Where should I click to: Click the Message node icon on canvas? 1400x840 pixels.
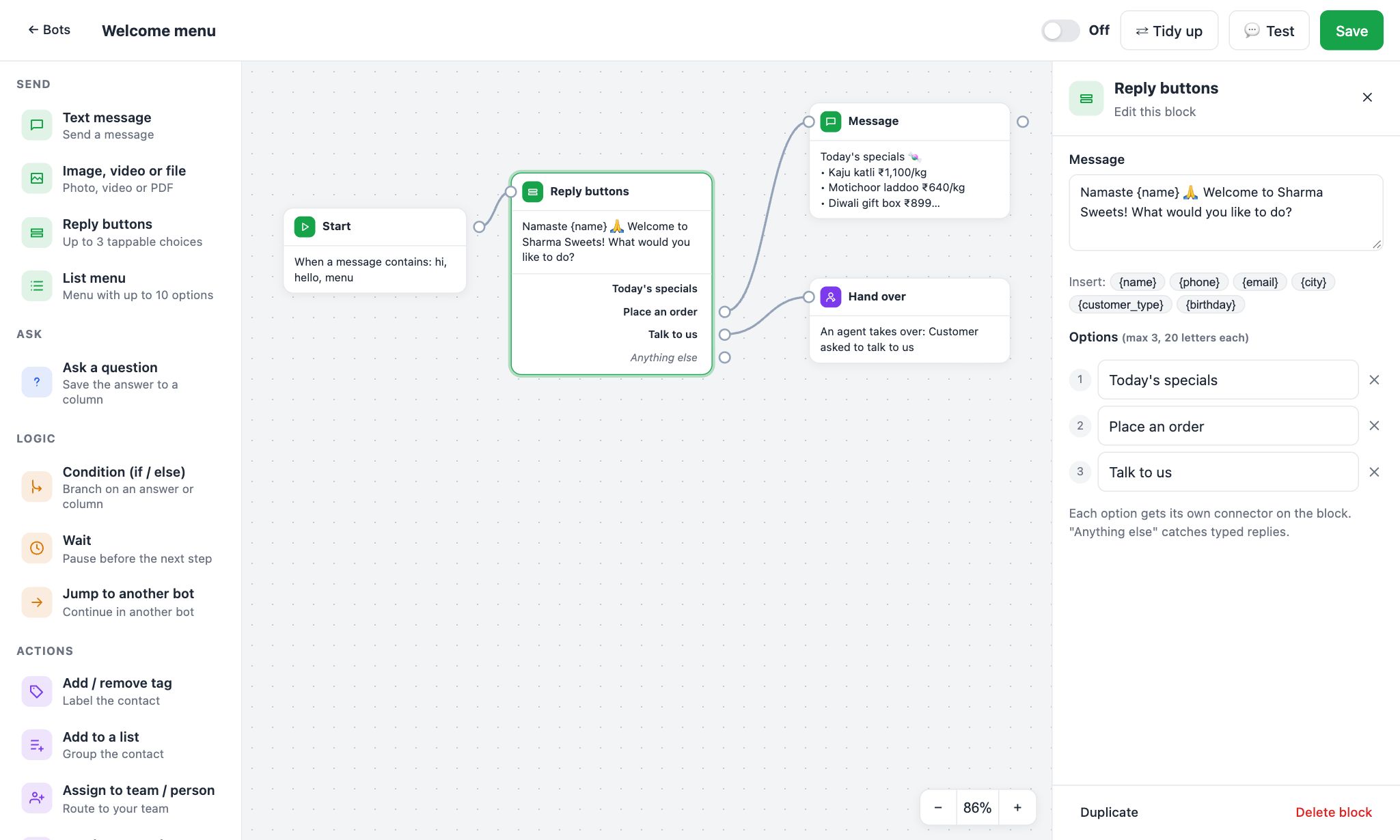pyautogui.click(x=831, y=122)
